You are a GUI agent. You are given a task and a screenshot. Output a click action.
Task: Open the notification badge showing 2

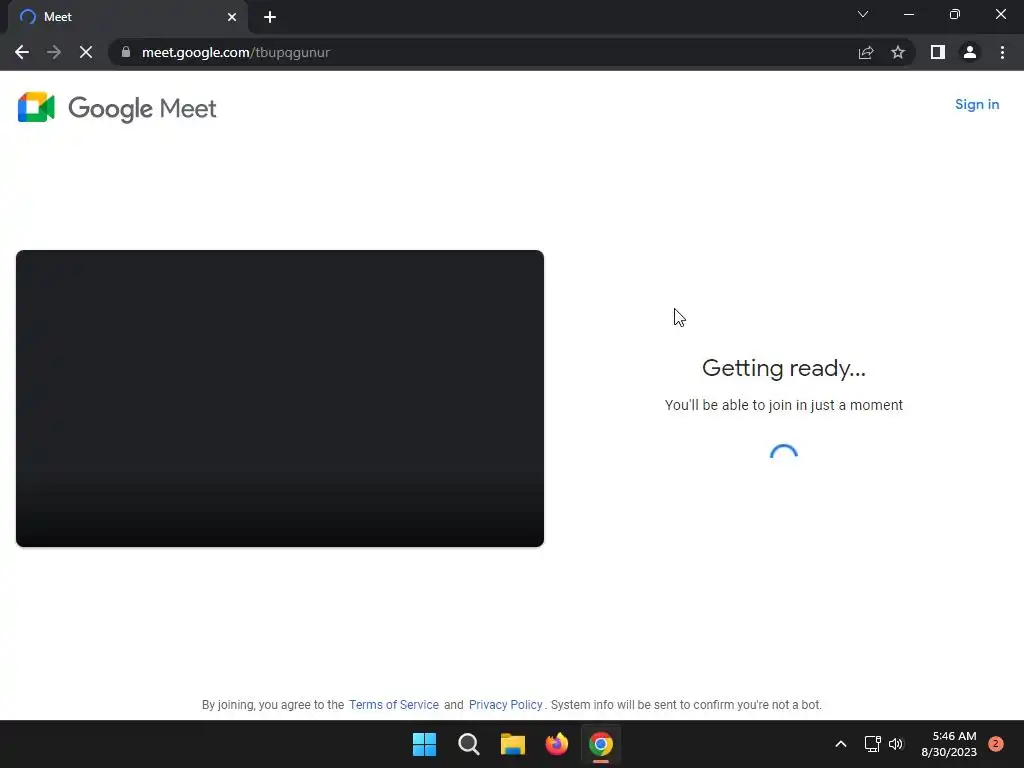[996, 744]
